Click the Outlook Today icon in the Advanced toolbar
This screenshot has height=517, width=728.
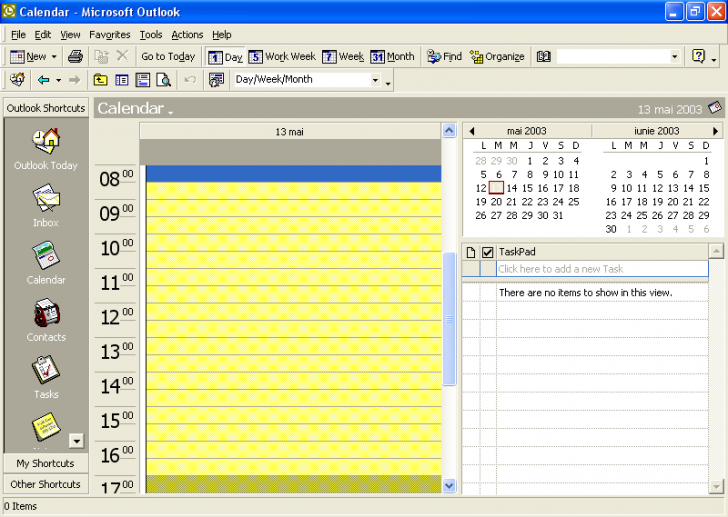(x=18, y=80)
